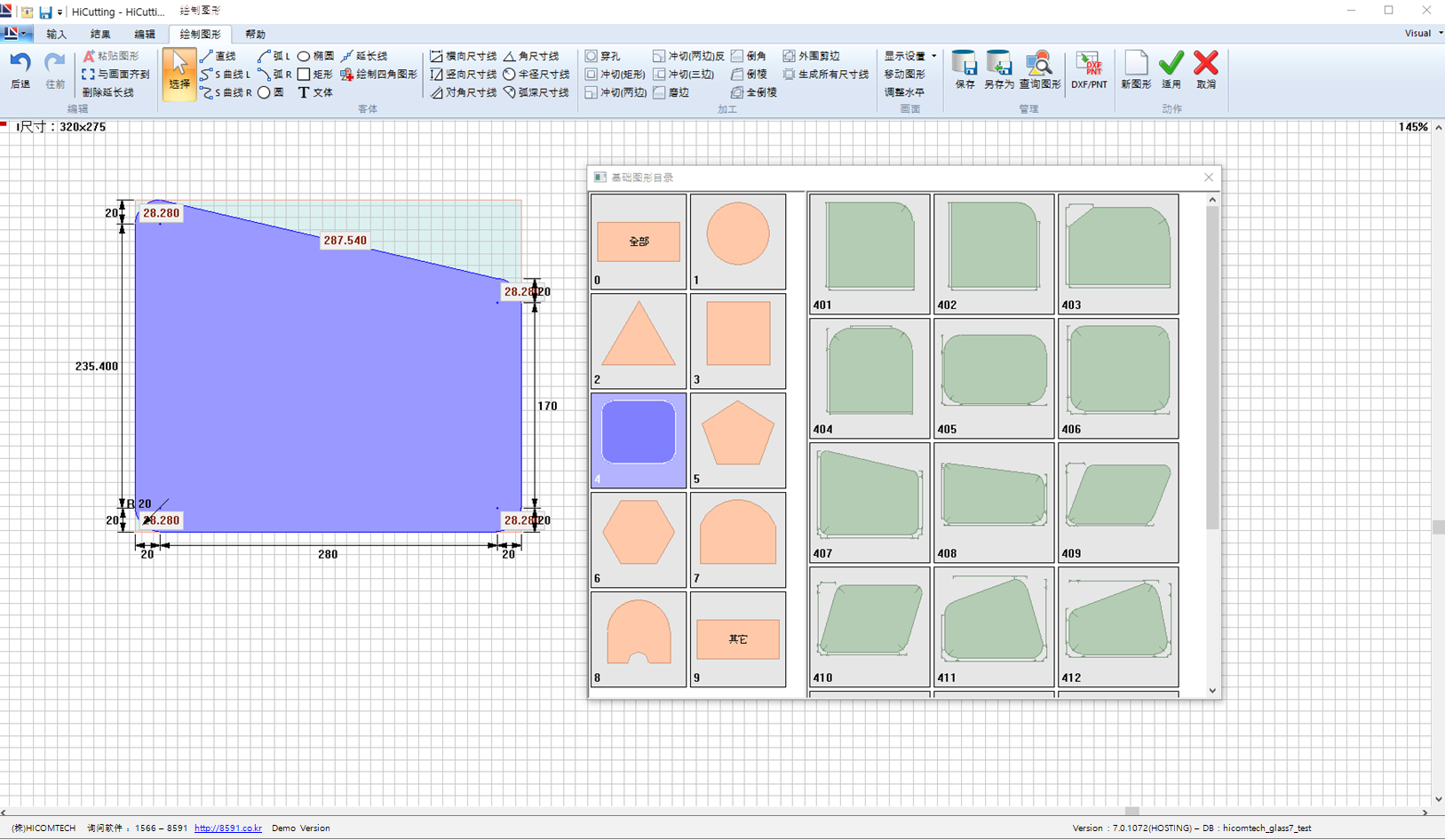Cancel with the red 取消 X icon
1445x840 pixels.
tap(1206, 70)
